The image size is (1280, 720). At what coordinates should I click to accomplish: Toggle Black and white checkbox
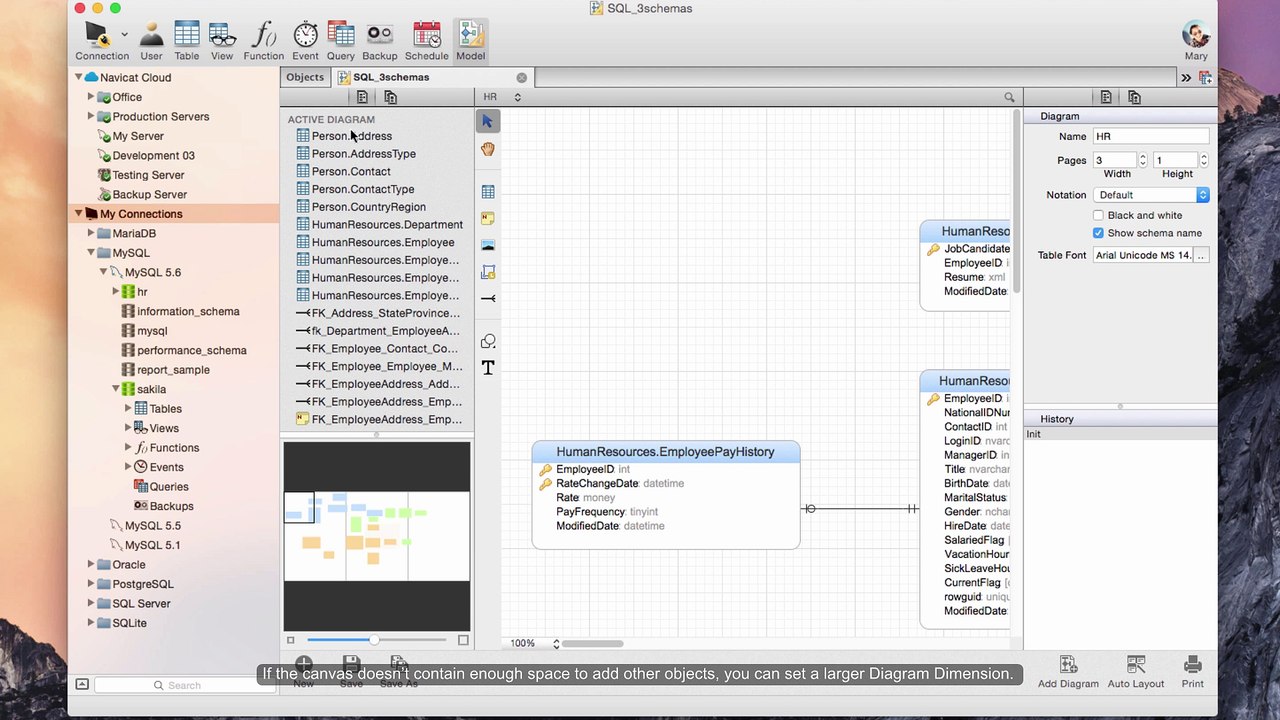[x=1098, y=215]
